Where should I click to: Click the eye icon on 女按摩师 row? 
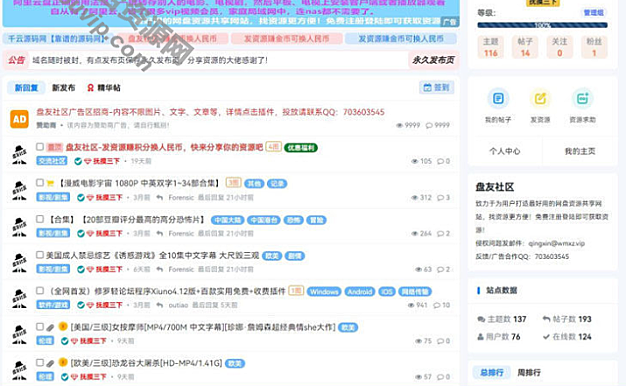tap(419, 341)
